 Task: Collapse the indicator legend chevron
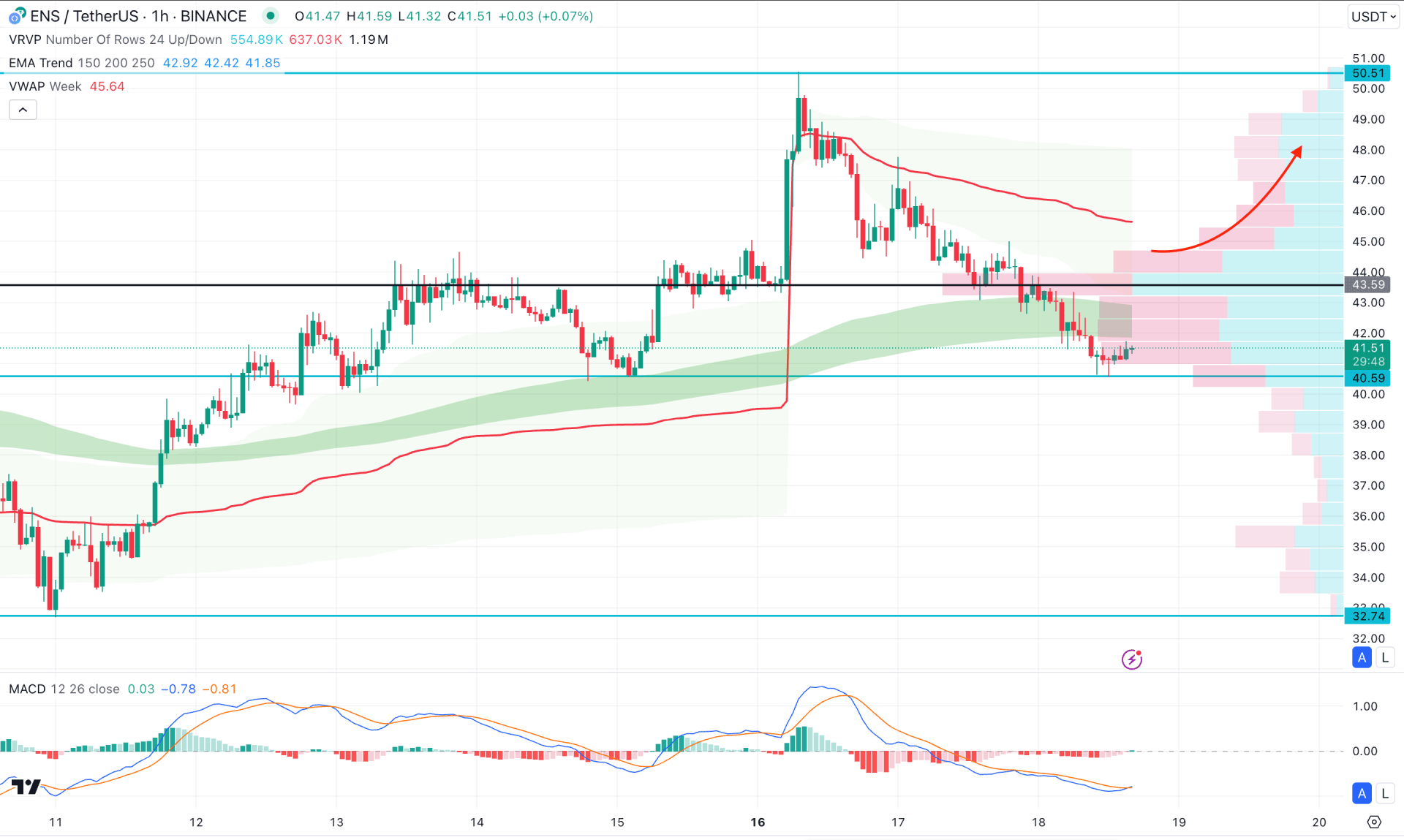[x=23, y=110]
